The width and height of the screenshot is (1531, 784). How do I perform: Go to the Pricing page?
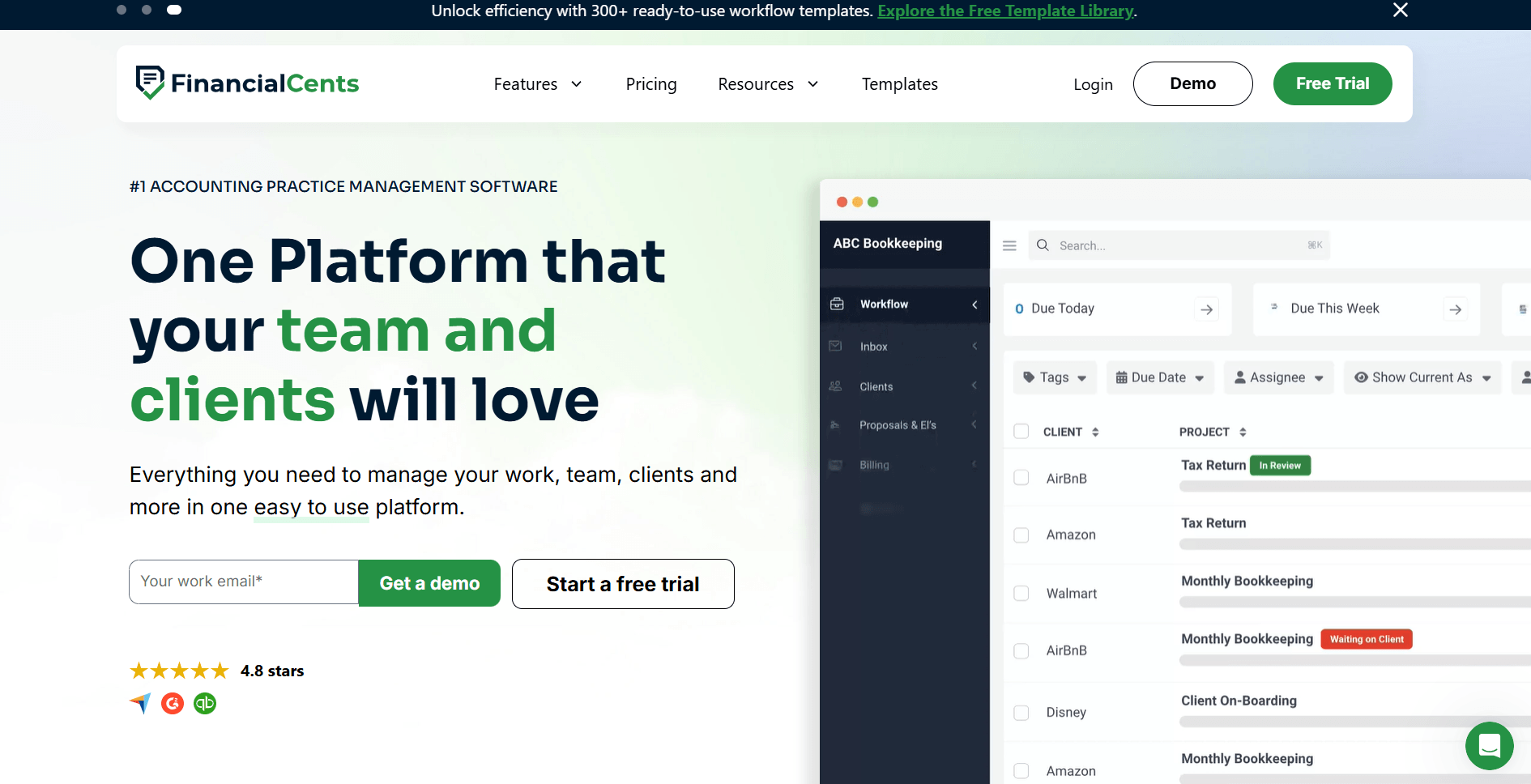[x=651, y=84]
